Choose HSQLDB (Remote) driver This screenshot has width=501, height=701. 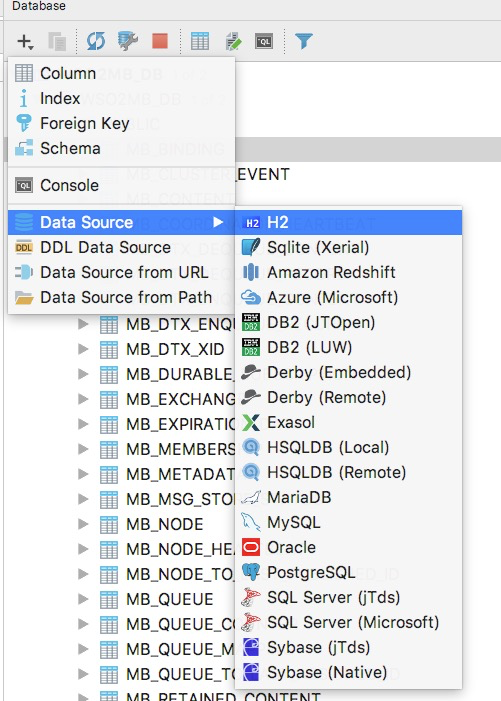(x=348, y=473)
